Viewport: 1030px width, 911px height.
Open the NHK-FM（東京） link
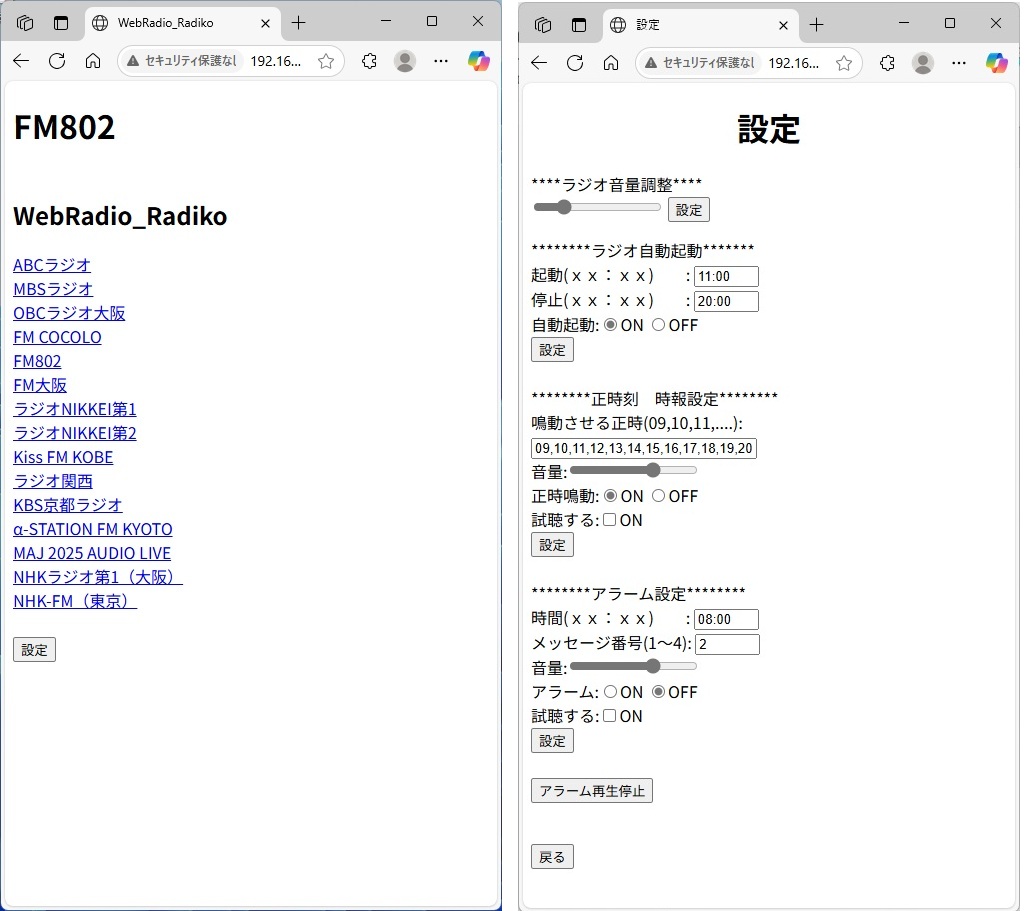75,602
